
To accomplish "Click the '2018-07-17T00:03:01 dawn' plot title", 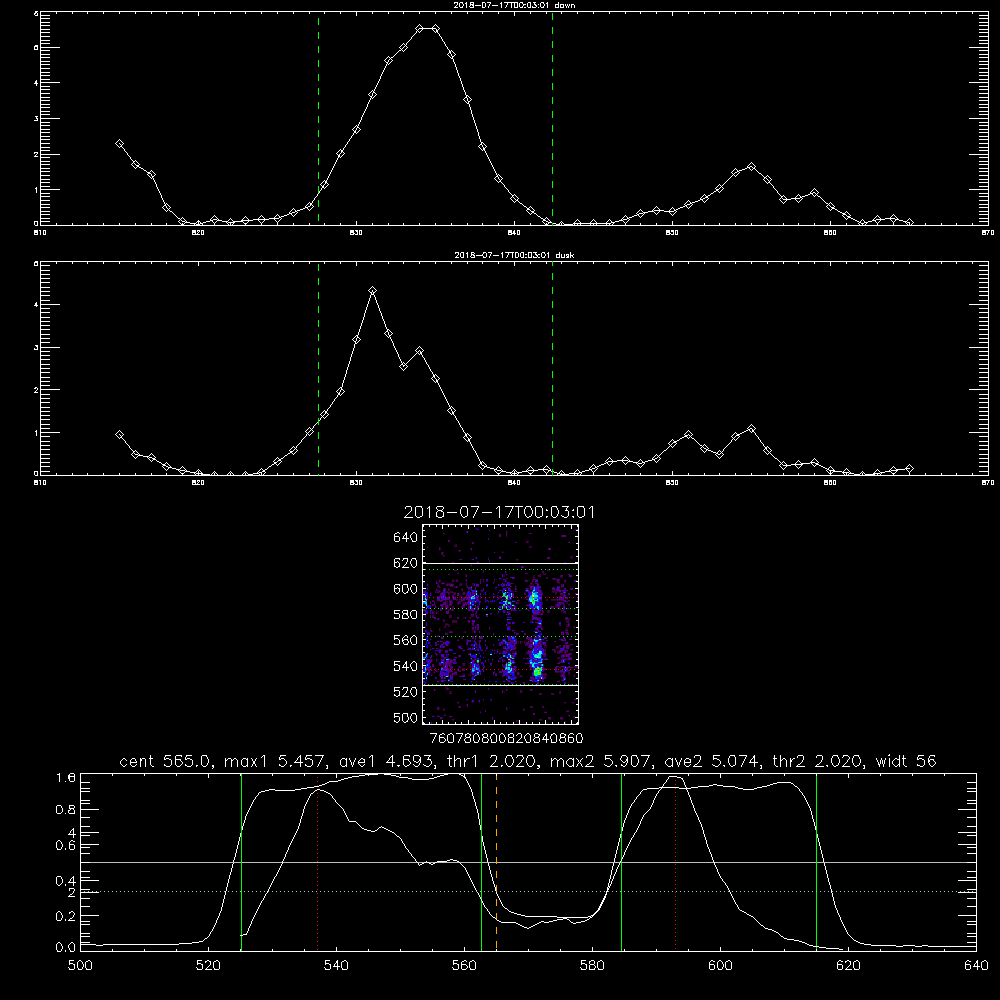I will (x=514, y=5).
